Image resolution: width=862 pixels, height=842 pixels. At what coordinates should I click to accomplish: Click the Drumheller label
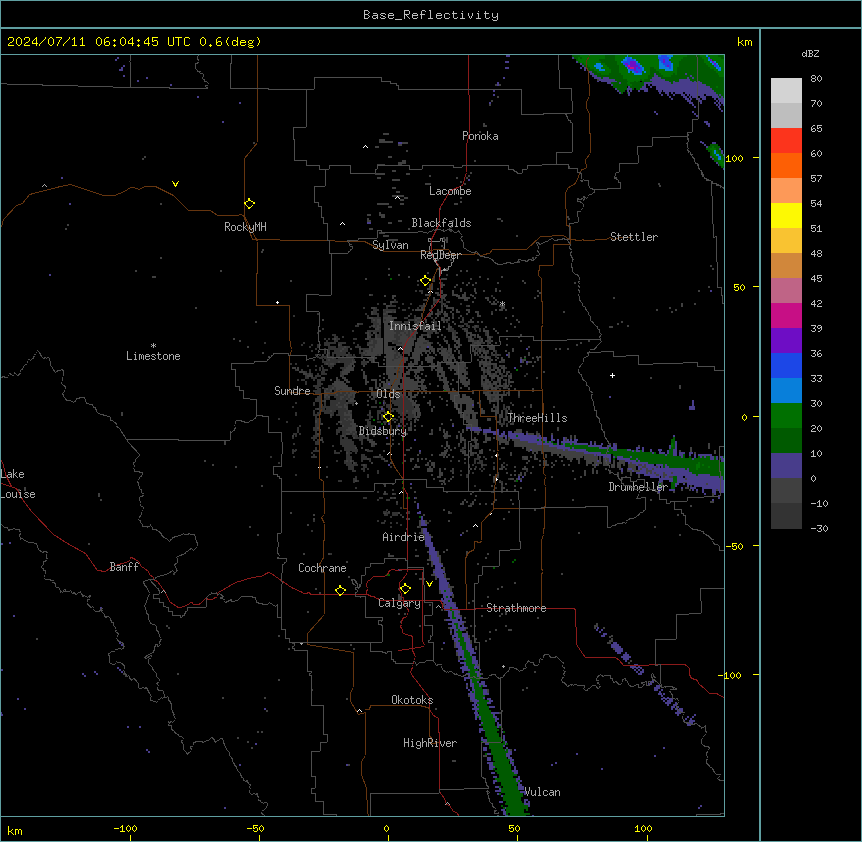tap(638, 487)
